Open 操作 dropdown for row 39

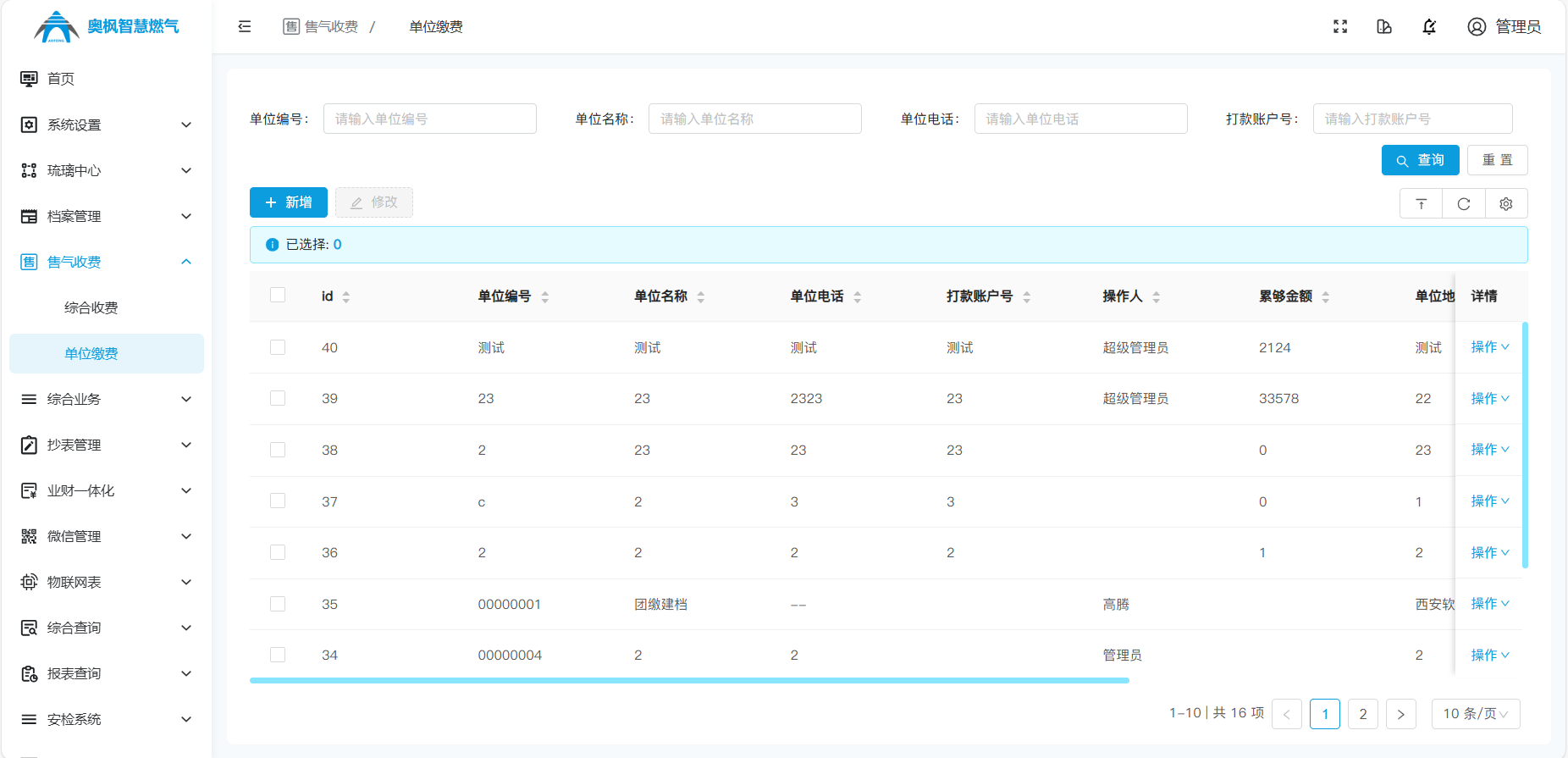(1490, 398)
